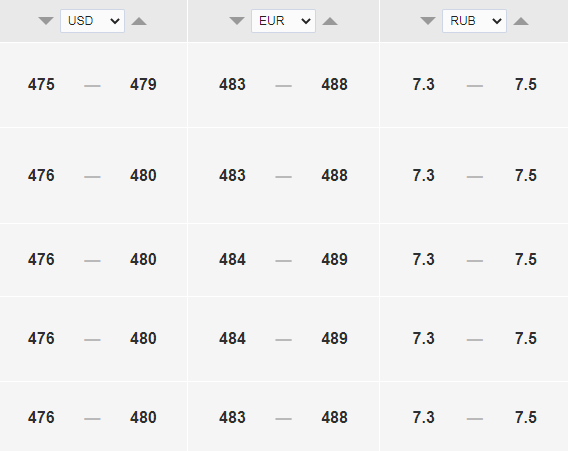The height and width of the screenshot is (451, 568).
Task: Select USD sell rate 480 in second row
Action: 143,175
